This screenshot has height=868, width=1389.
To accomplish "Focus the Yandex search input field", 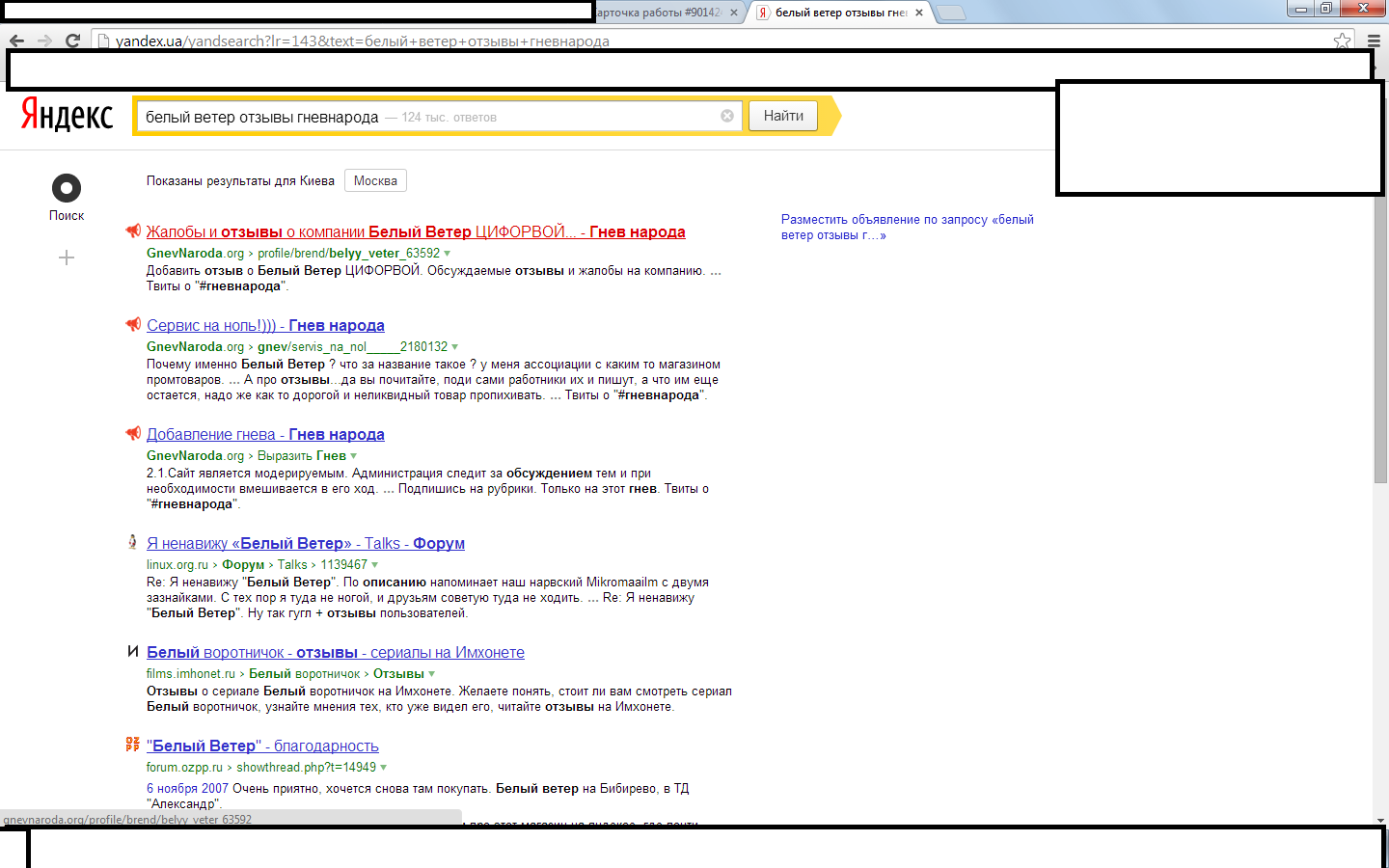I will tap(439, 116).
